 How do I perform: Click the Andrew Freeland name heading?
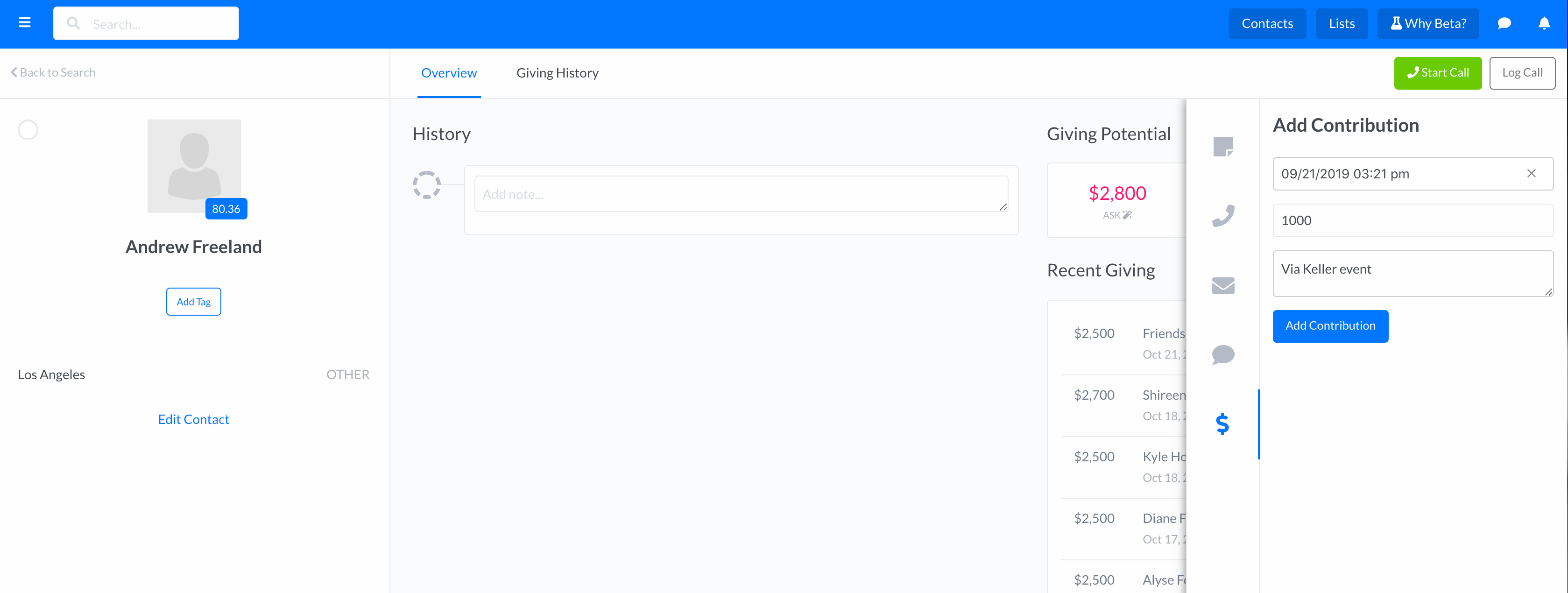(x=194, y=247)
